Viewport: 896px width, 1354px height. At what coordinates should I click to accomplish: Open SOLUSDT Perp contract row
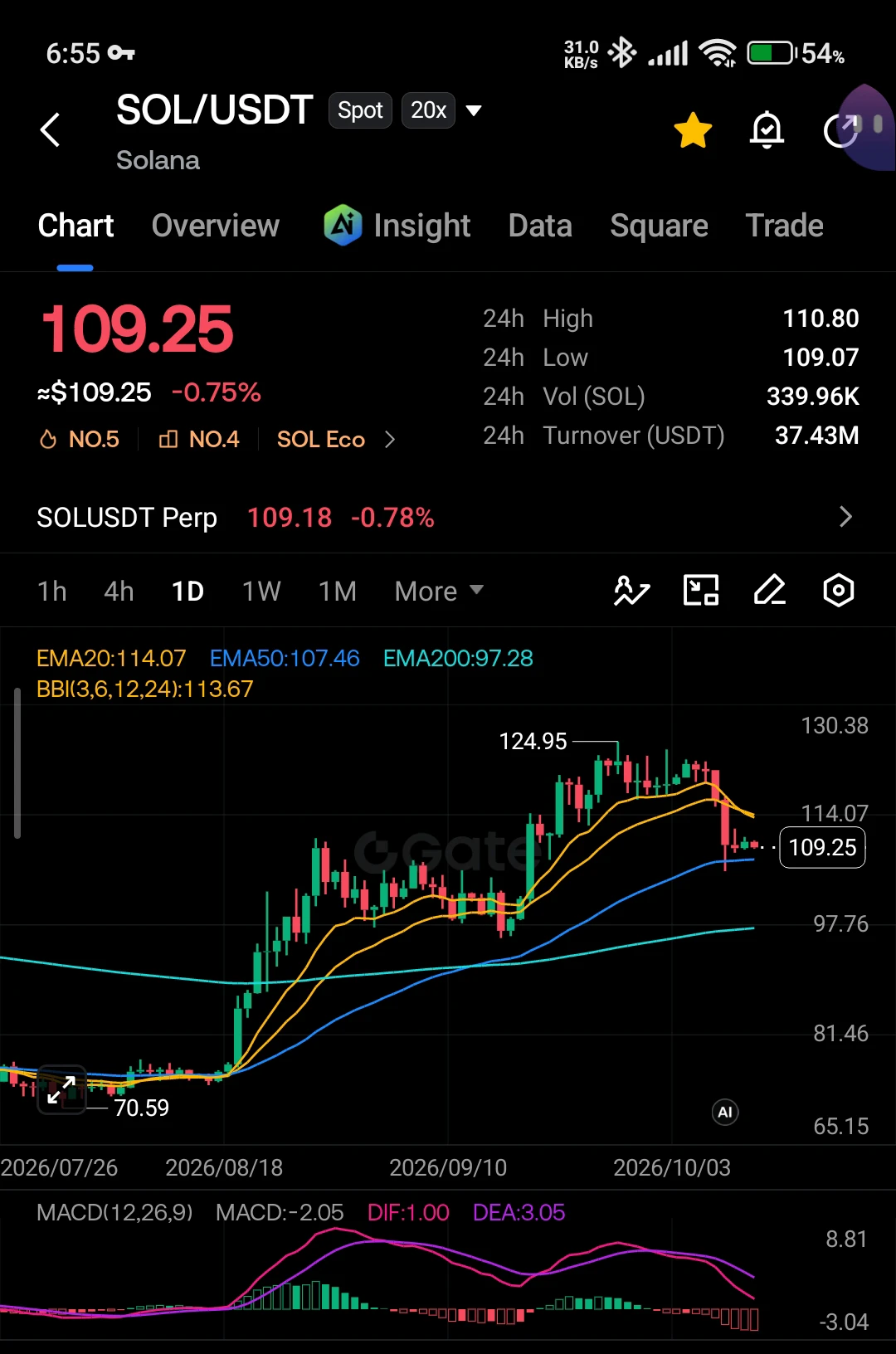(448, 517)
